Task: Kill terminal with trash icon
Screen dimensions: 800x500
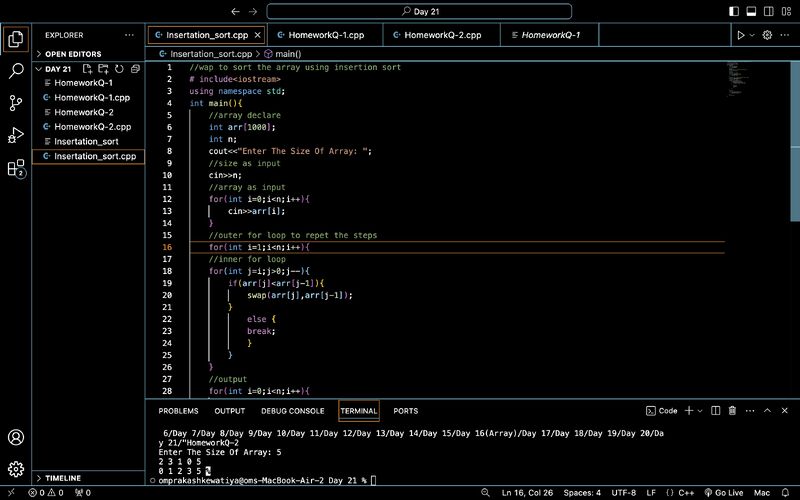Action: (x=732, y=411)
